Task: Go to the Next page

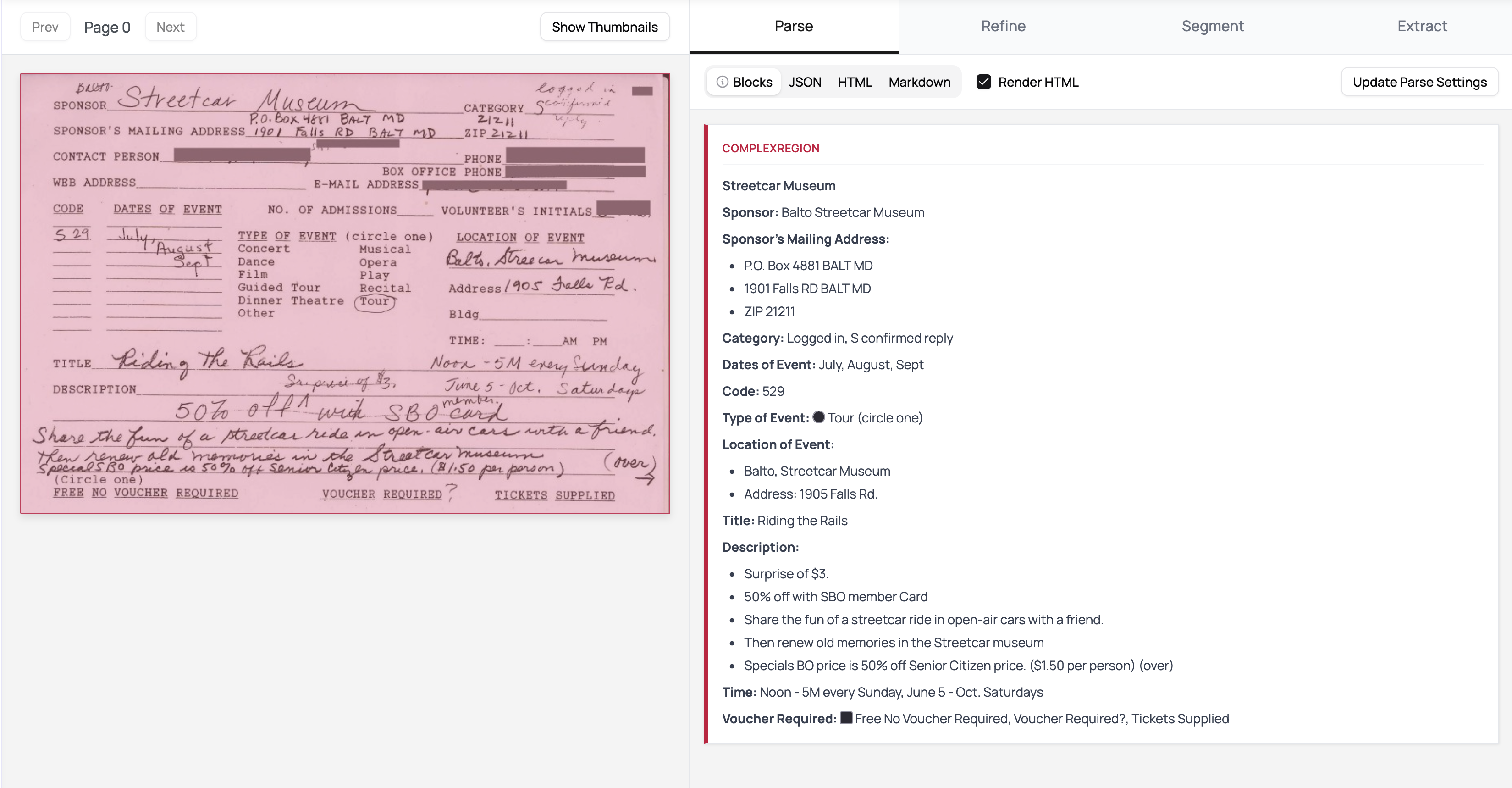Action: pos(170,27)
